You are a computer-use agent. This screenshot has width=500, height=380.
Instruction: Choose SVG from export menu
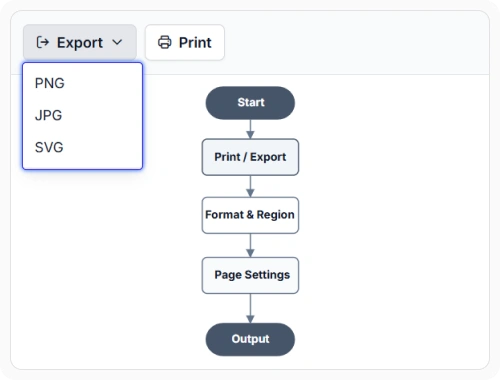point(82,147)
